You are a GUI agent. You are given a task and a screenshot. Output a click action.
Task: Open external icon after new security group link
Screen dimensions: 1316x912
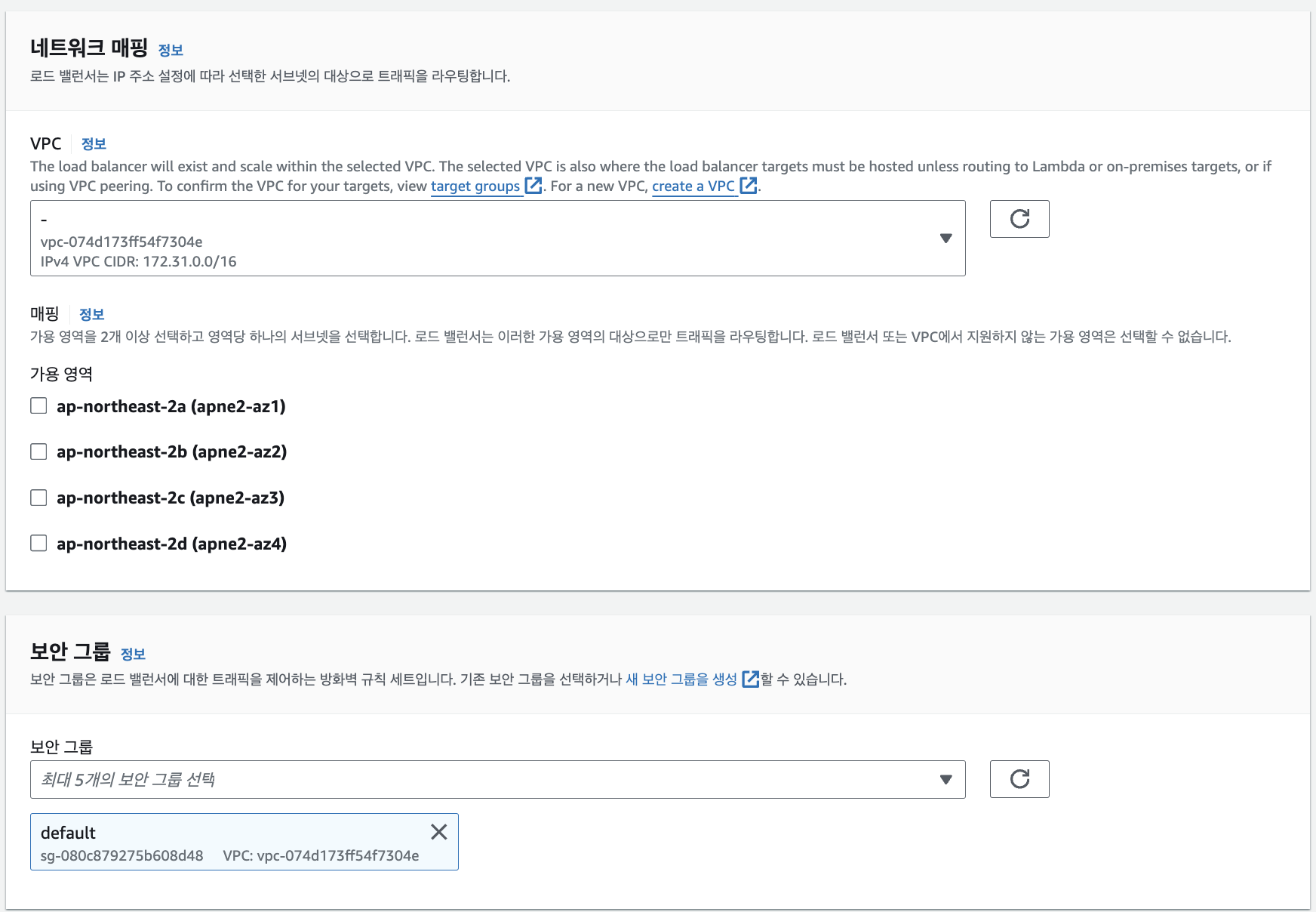point(751,679)
